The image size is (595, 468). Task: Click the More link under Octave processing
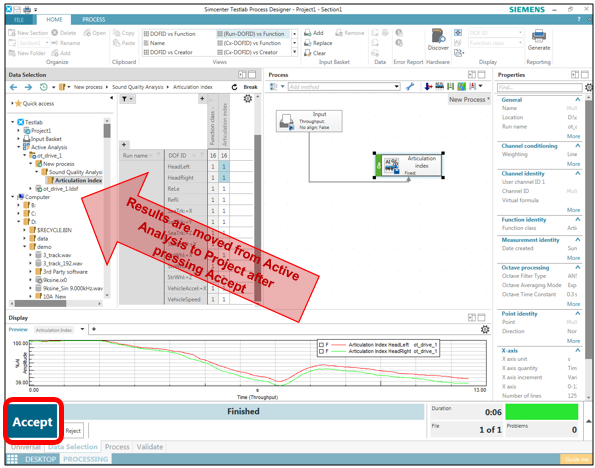573,304
